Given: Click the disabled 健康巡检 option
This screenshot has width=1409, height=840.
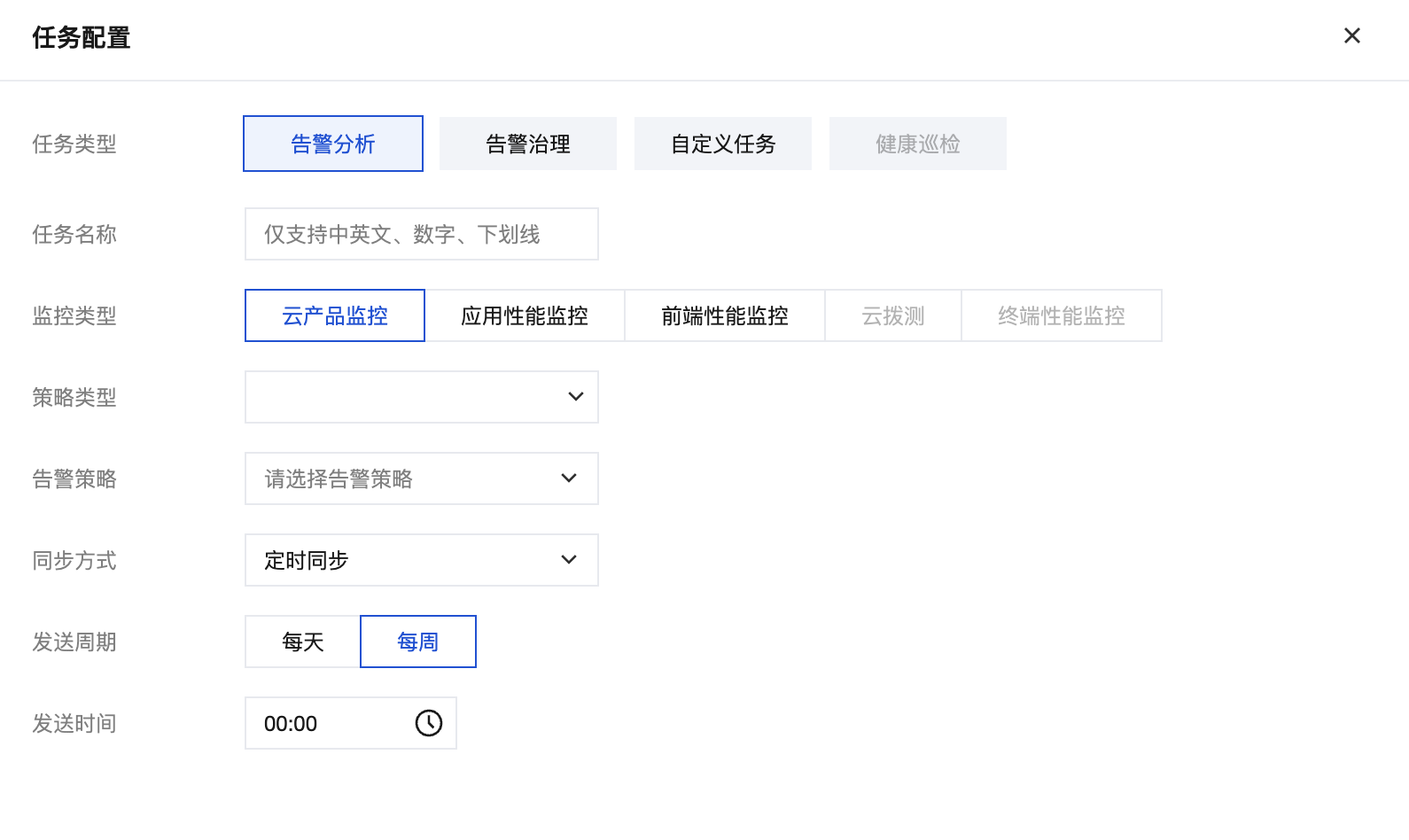Looking at the screenshot, I should (x=918, y=144).
